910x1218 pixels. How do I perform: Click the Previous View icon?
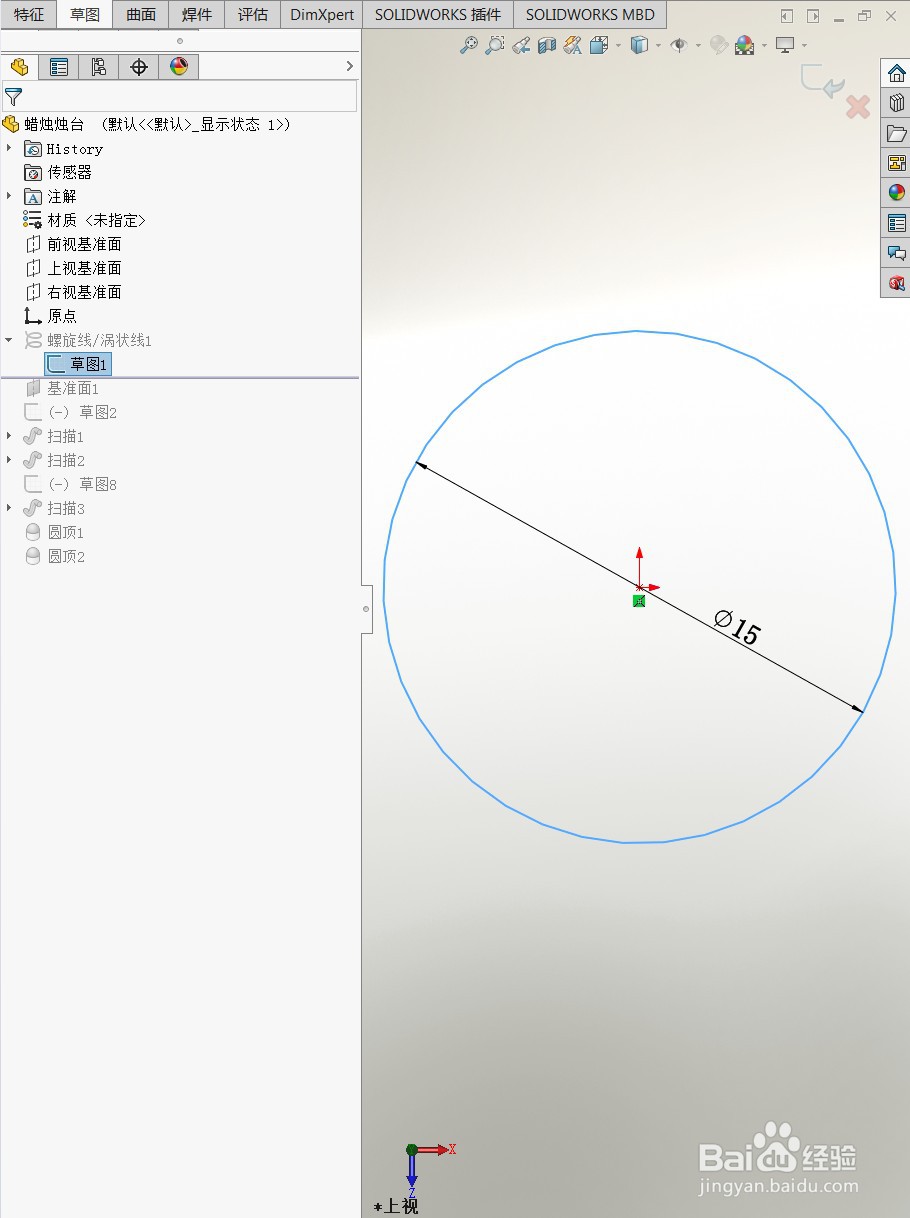pyautogui.click(x=520, y=45)
